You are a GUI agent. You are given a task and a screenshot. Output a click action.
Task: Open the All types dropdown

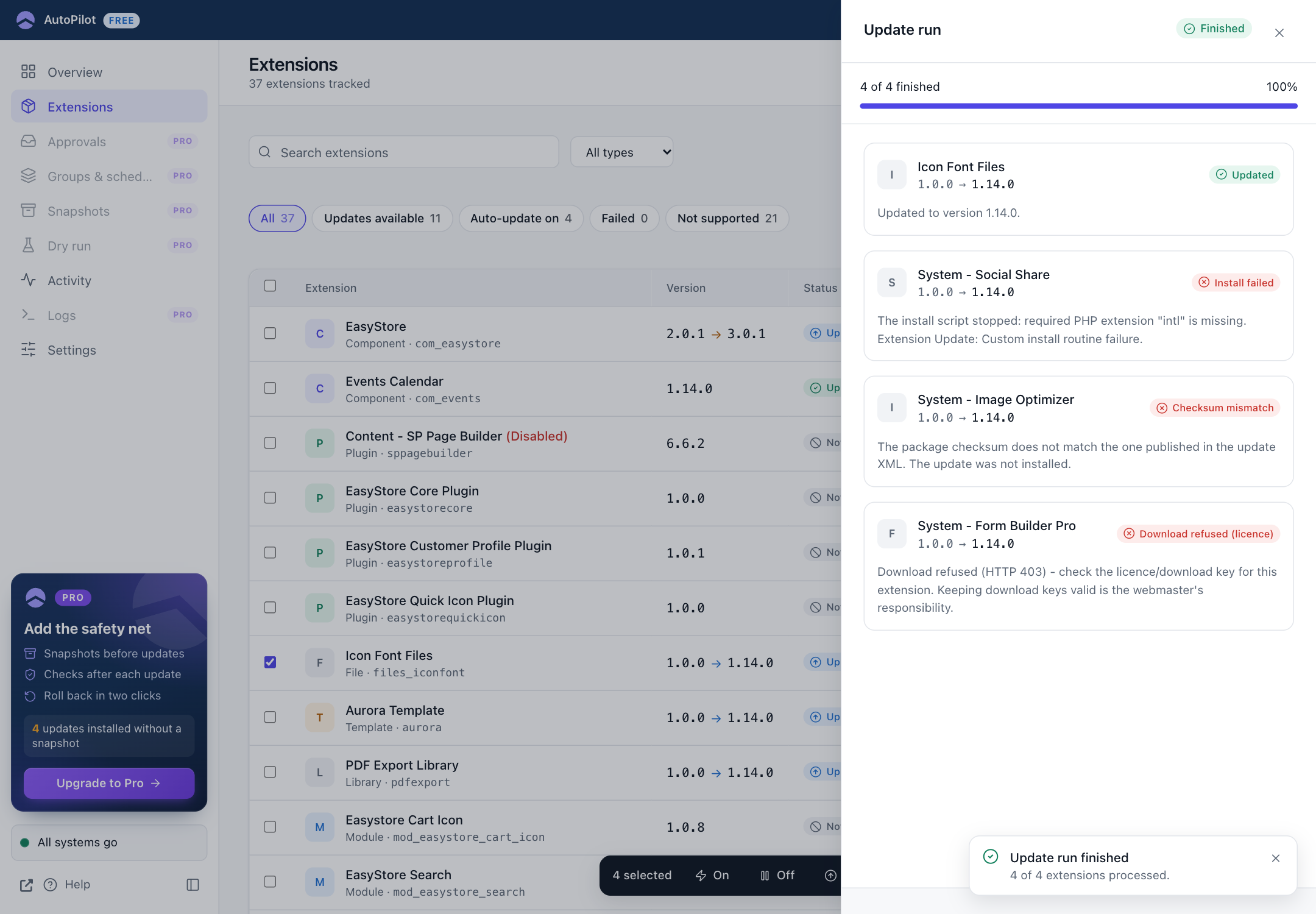621,152
